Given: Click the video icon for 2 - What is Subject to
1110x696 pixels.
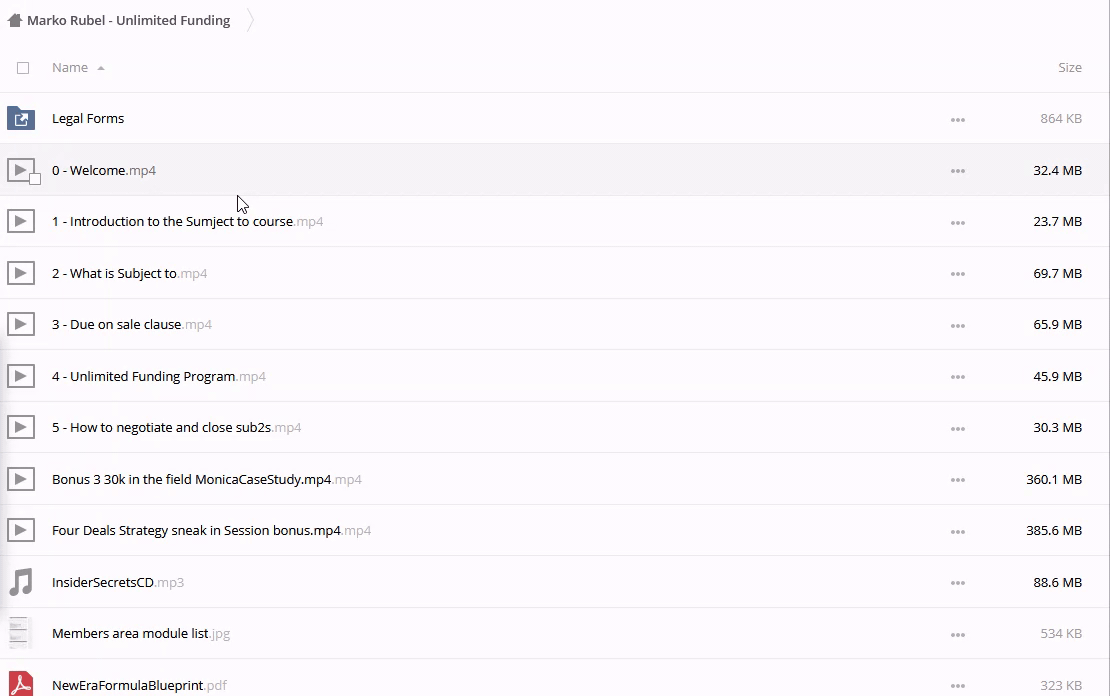Looking at the screenshot, I should pyautogui.click(x=21, y=273).
